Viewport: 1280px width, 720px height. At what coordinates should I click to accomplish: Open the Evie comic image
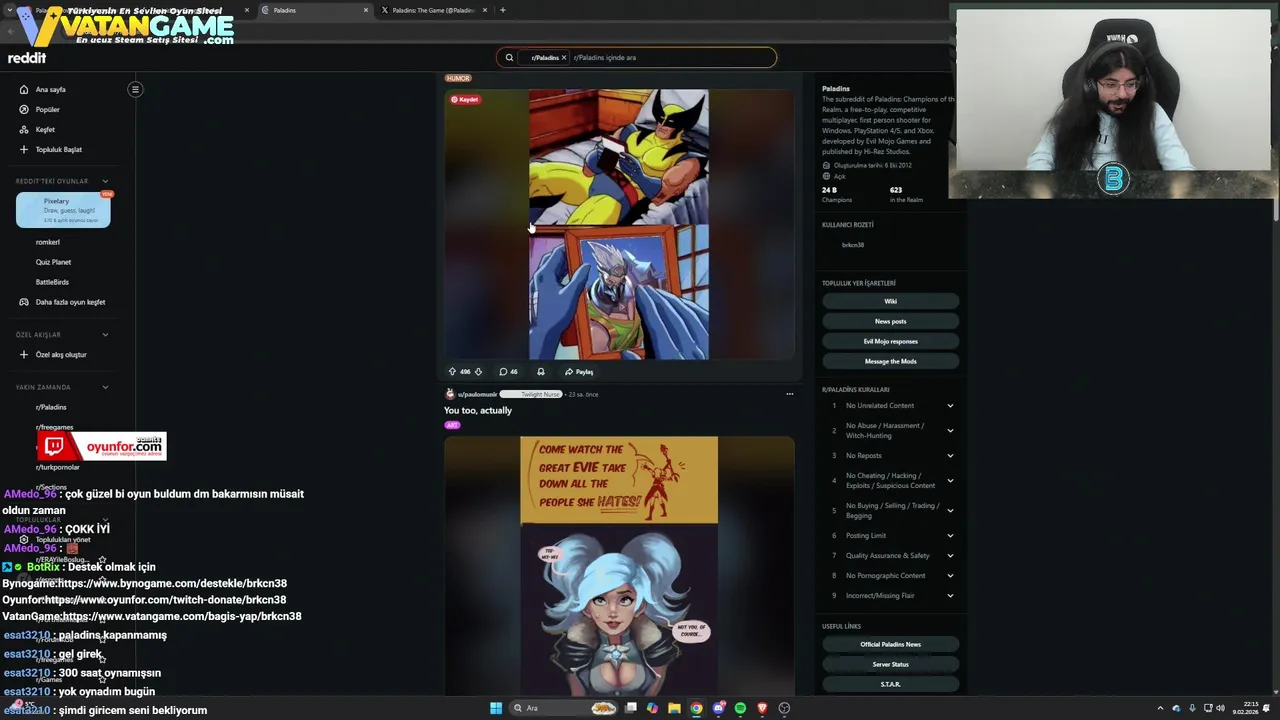click(619, 565)
